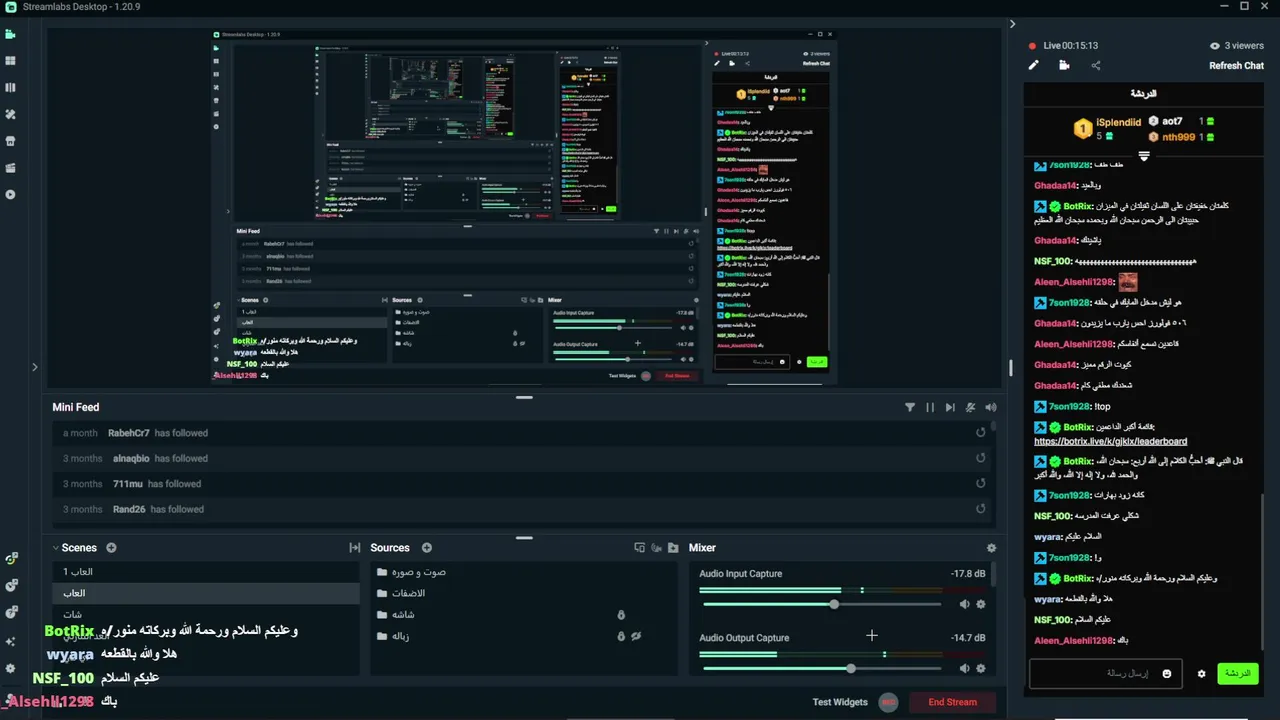Toggle mute event alerts bell icon

(970, 407)
